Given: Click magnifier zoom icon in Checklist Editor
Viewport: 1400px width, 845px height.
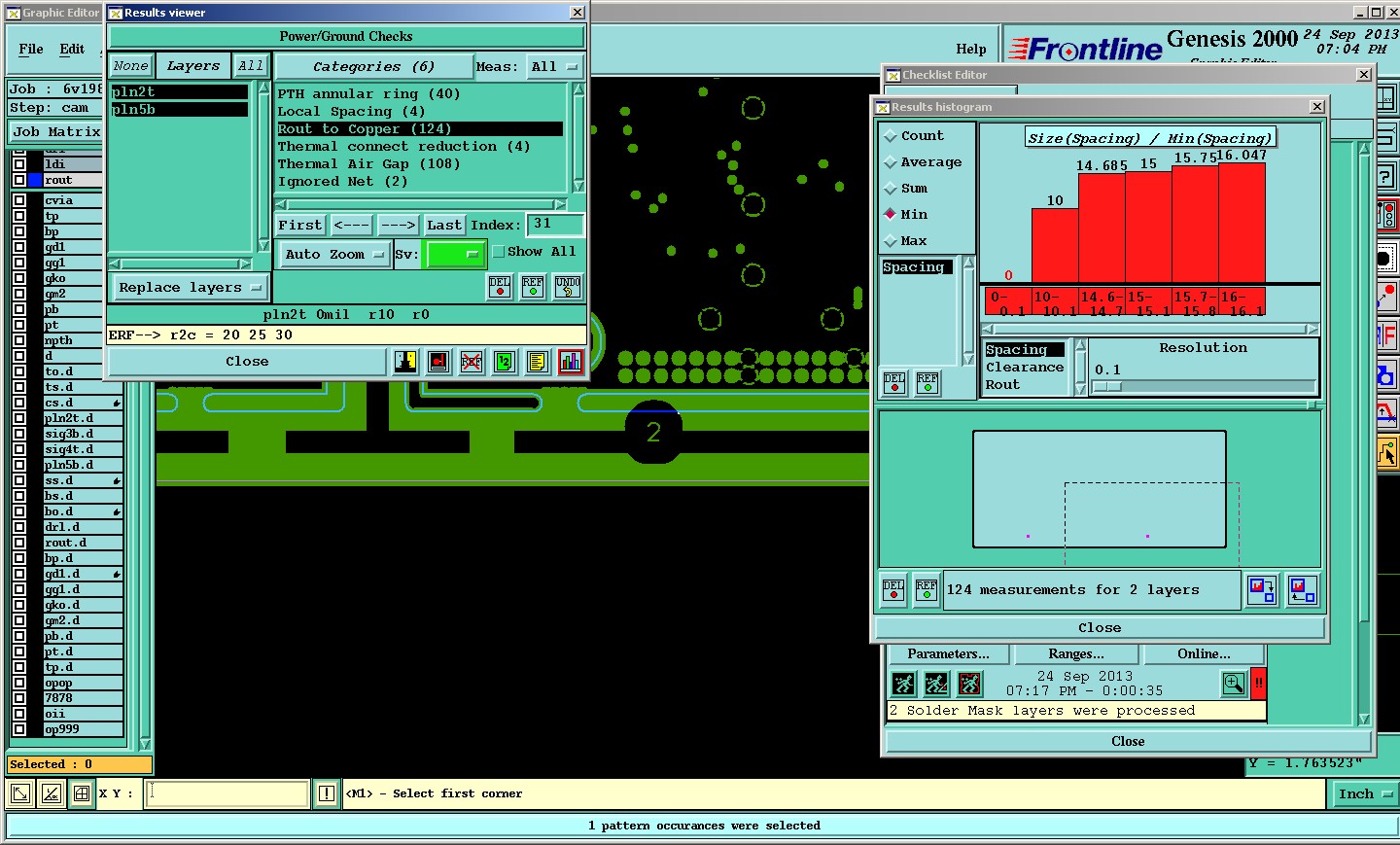Looking at the screenshot, I should (x=1234, y=684).
